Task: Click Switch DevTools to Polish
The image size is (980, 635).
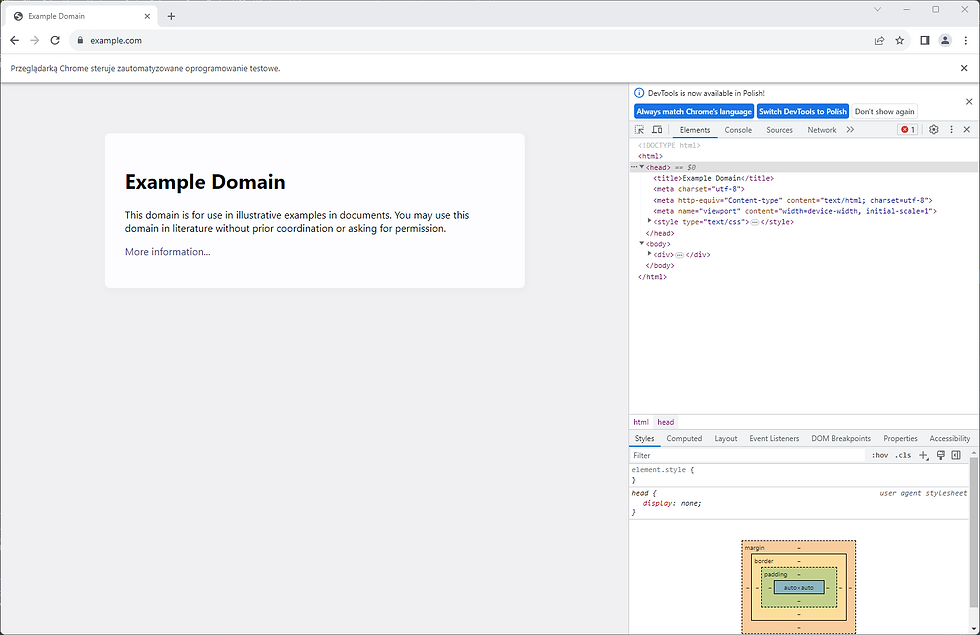Action: click(802, 111)
